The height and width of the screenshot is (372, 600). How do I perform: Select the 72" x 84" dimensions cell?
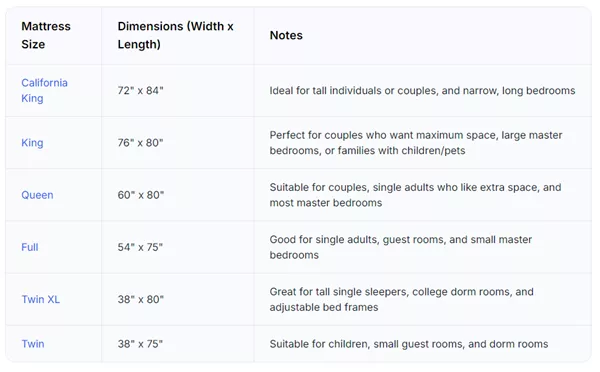click(x=140, y=91)
